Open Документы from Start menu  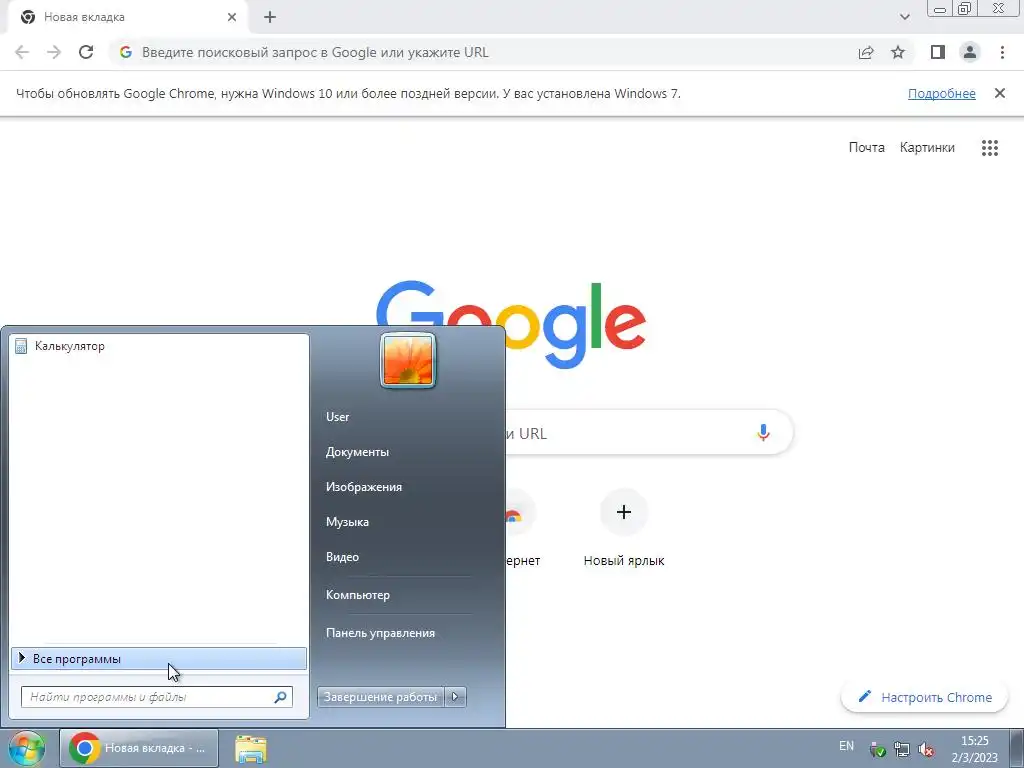[x=357, y=452]
